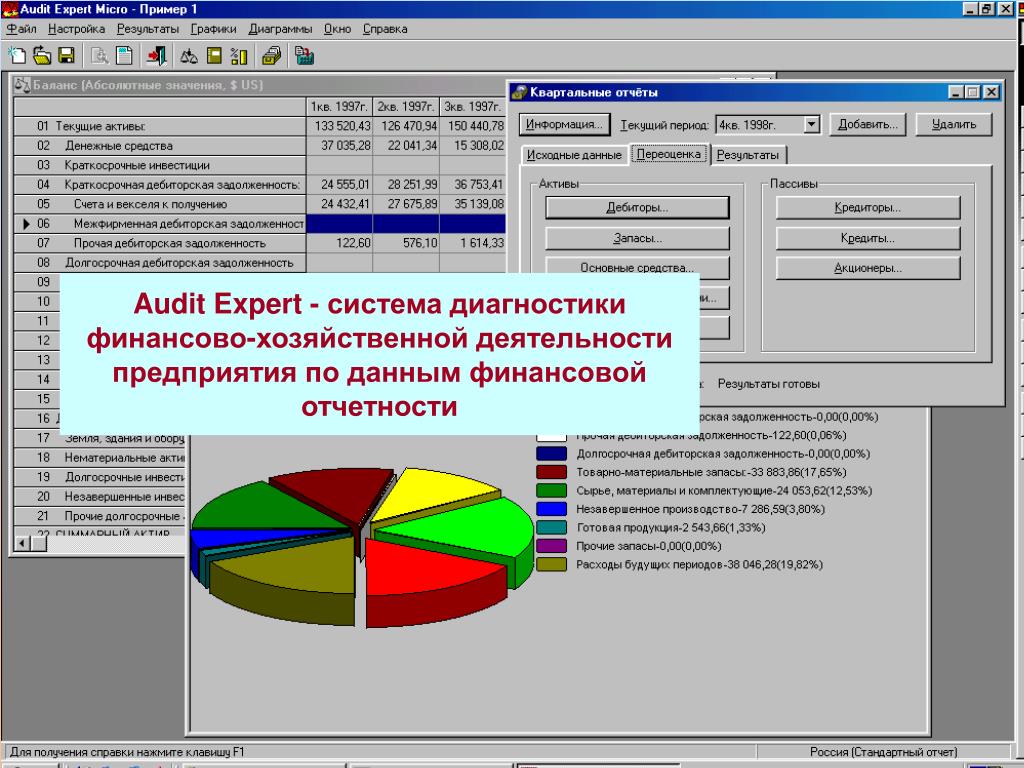1024x768 pixels.
Task: Click the blue Незавершенное производство swatch
Action: [551, 509]
